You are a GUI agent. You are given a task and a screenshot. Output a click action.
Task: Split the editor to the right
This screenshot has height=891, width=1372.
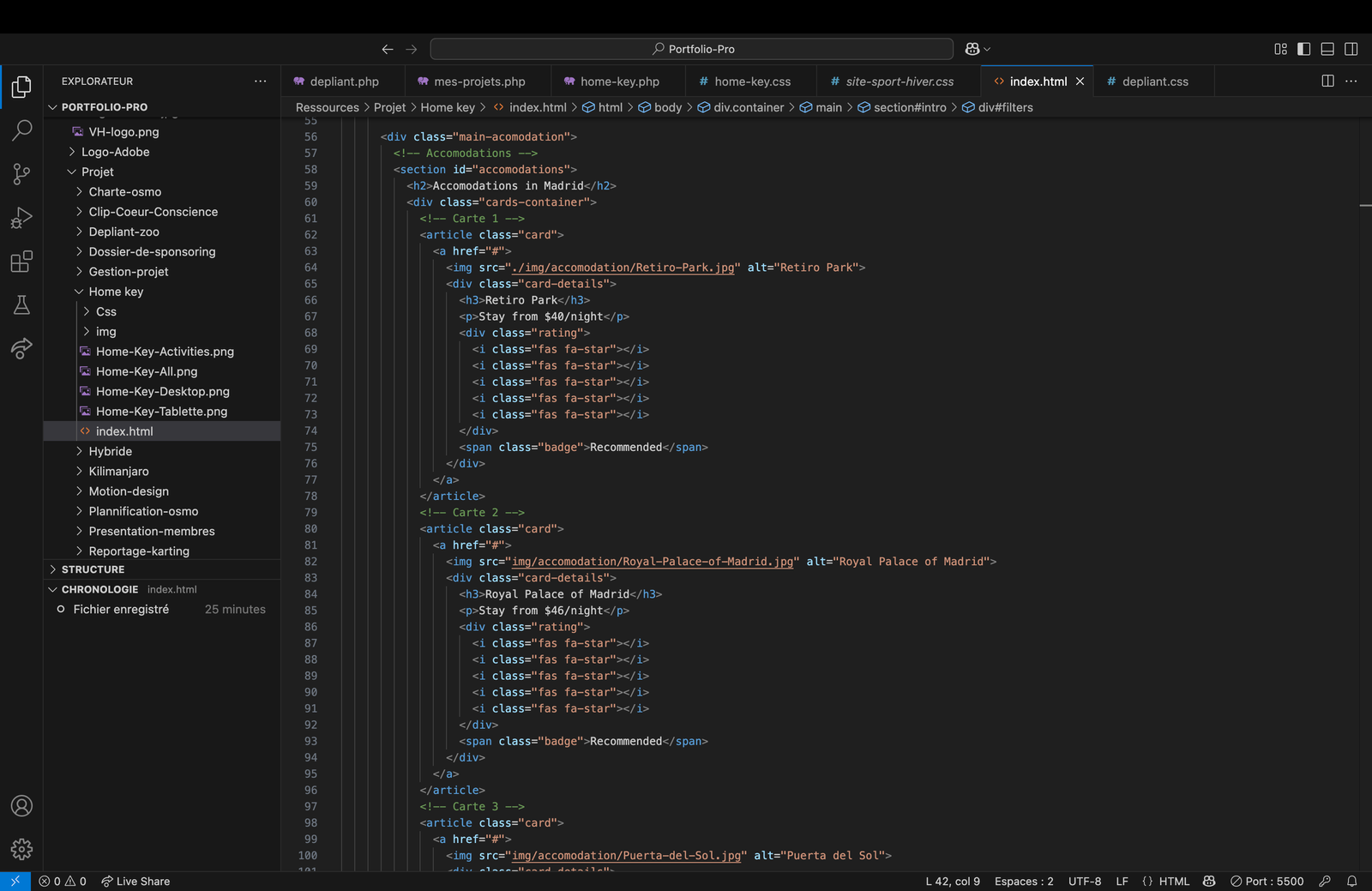[x=1327, y=81]
